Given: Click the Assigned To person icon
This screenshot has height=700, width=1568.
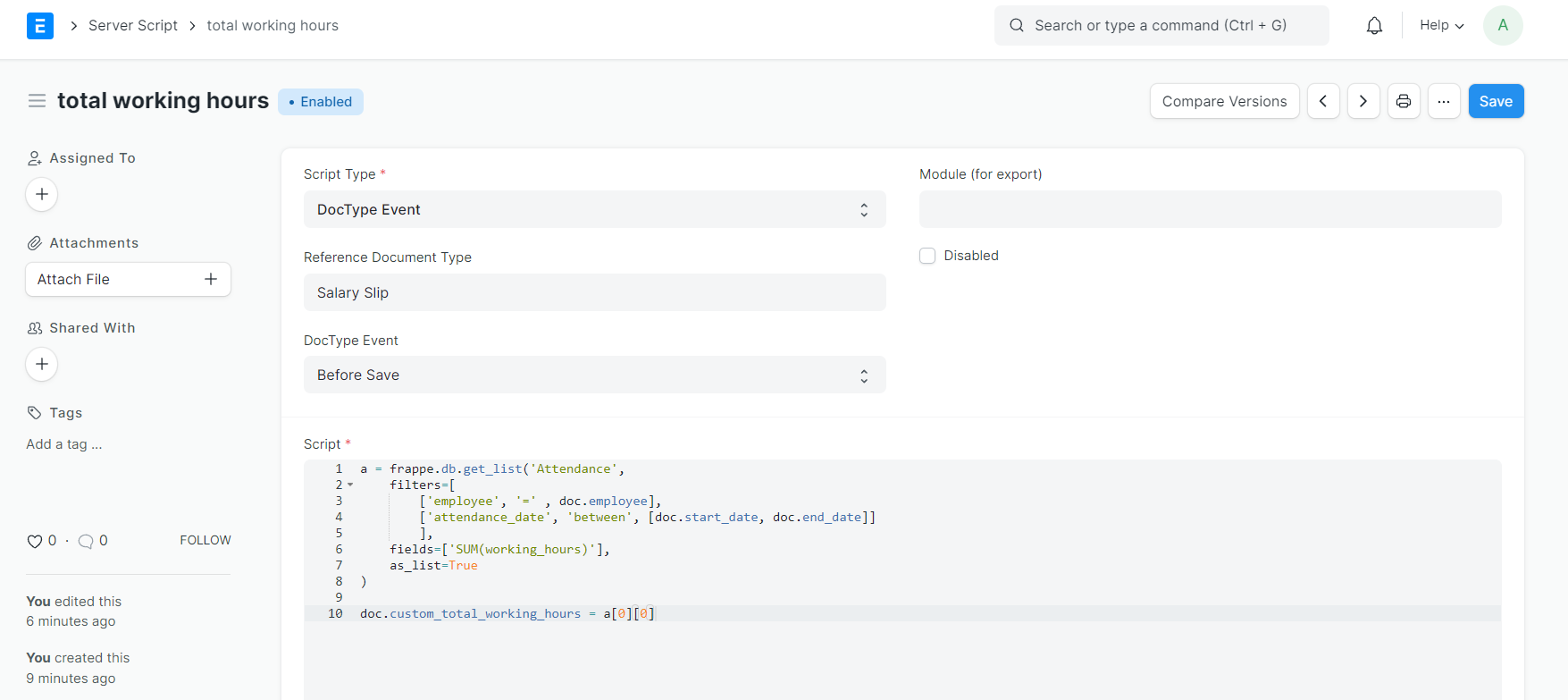Looking at the screenshot, I should click(35, 158).
